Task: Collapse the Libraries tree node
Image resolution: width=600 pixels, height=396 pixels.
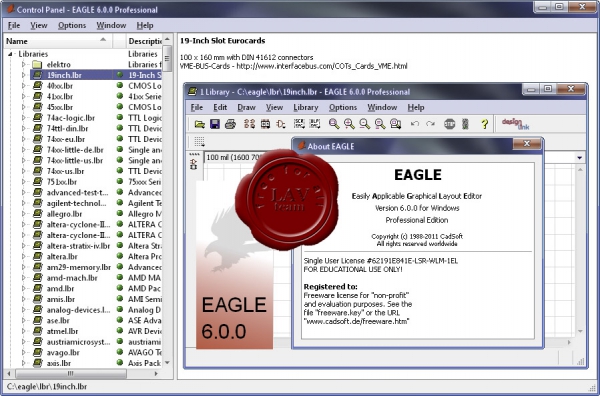Action: tap(10, 54)
